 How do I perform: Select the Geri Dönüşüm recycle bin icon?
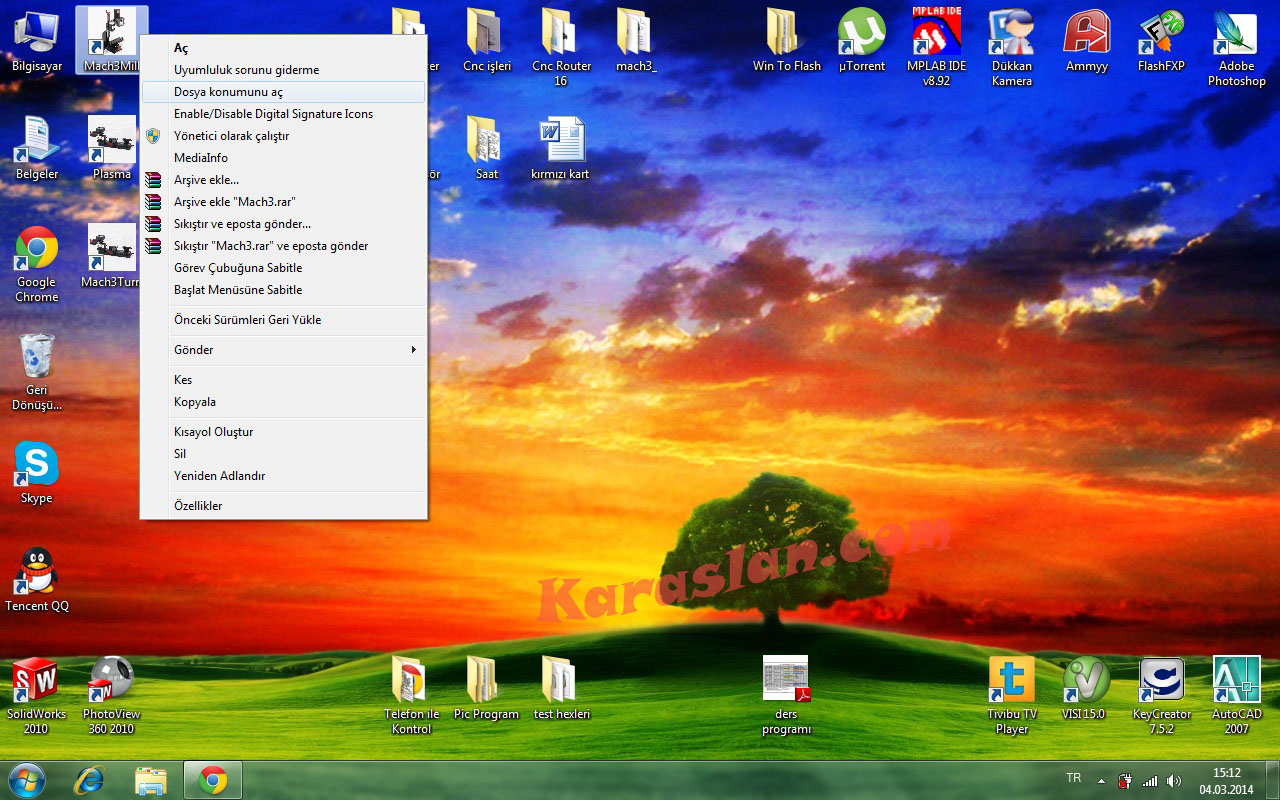[x=37, y=372]
